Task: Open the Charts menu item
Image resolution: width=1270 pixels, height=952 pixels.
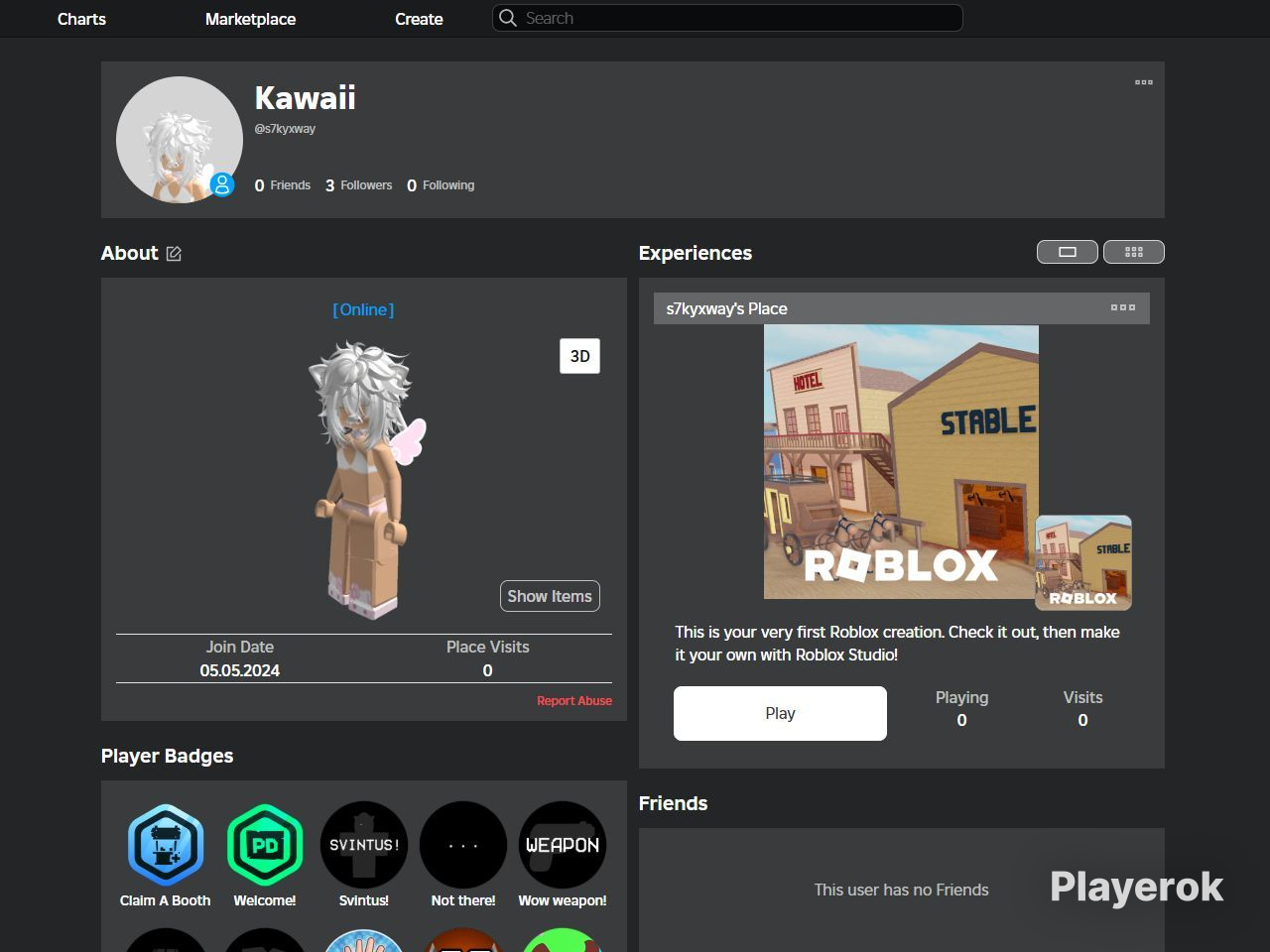Action: pos(81,19)
